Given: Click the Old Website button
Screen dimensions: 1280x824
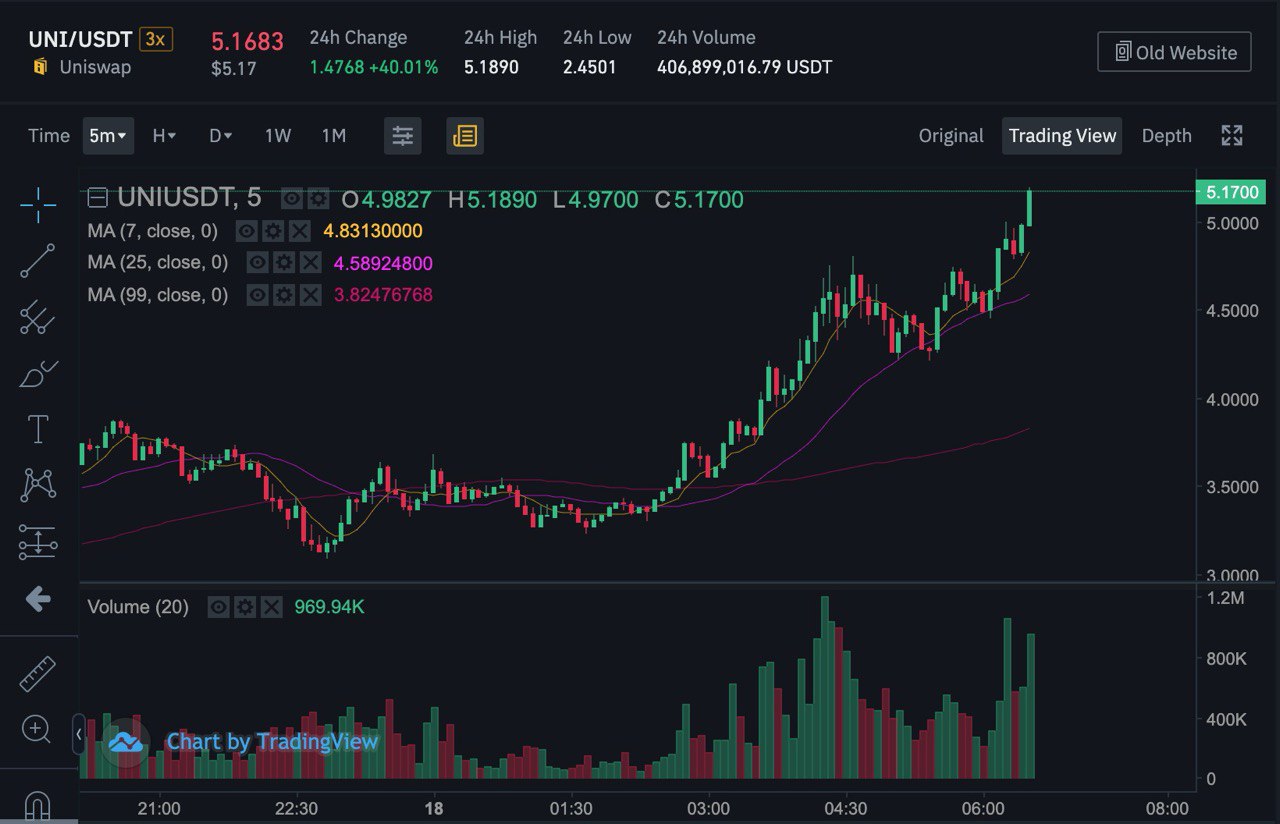Looking at the screenshot, I should click(1174, 52).
